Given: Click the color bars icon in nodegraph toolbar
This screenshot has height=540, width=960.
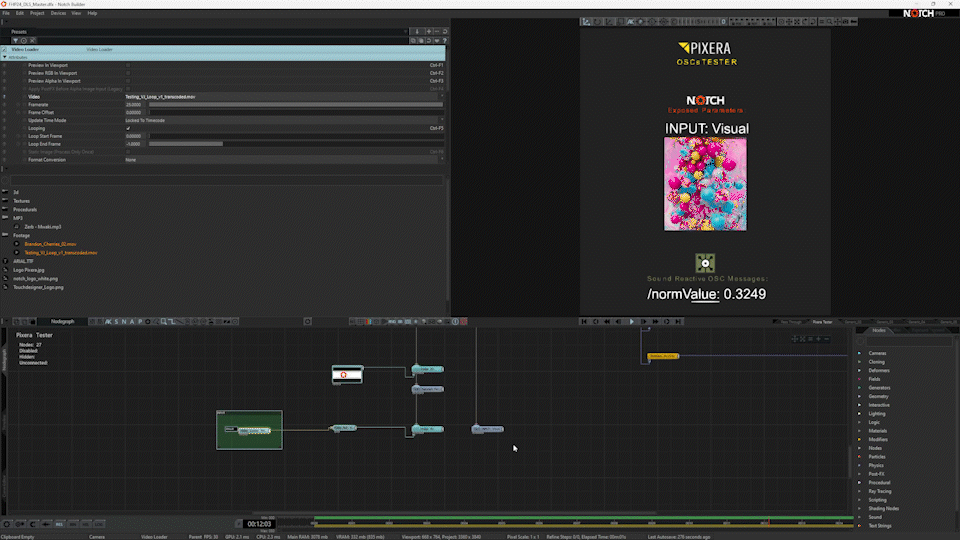Looking at the screenshot, I should tap(369, 321).
